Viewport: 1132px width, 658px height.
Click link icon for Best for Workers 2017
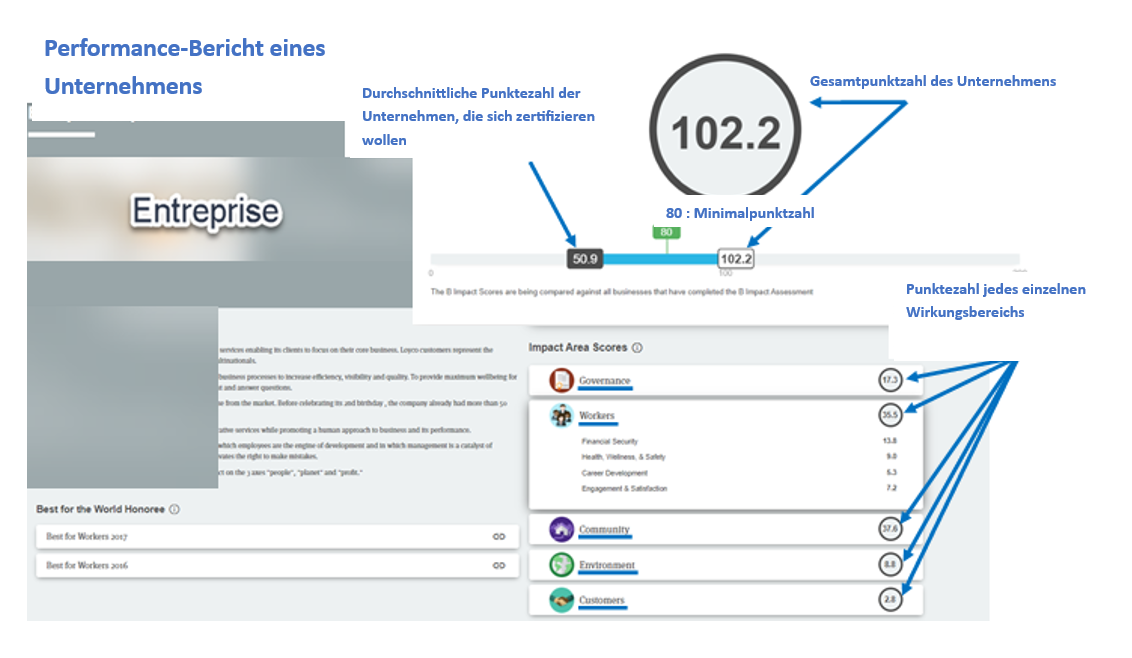(x=499, y=537)
